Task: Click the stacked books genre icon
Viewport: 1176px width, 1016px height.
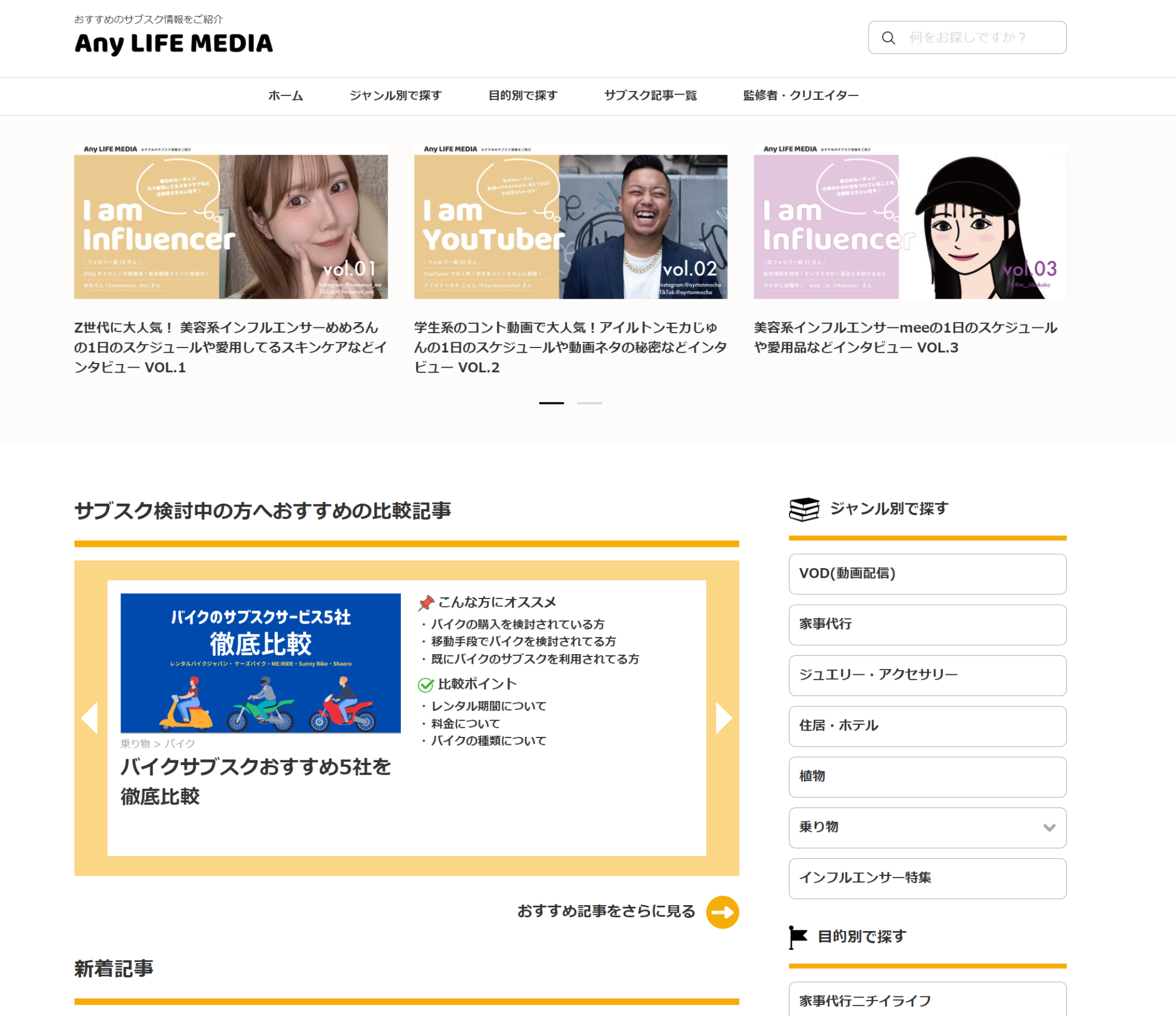Action: click(x=803, y=509)
